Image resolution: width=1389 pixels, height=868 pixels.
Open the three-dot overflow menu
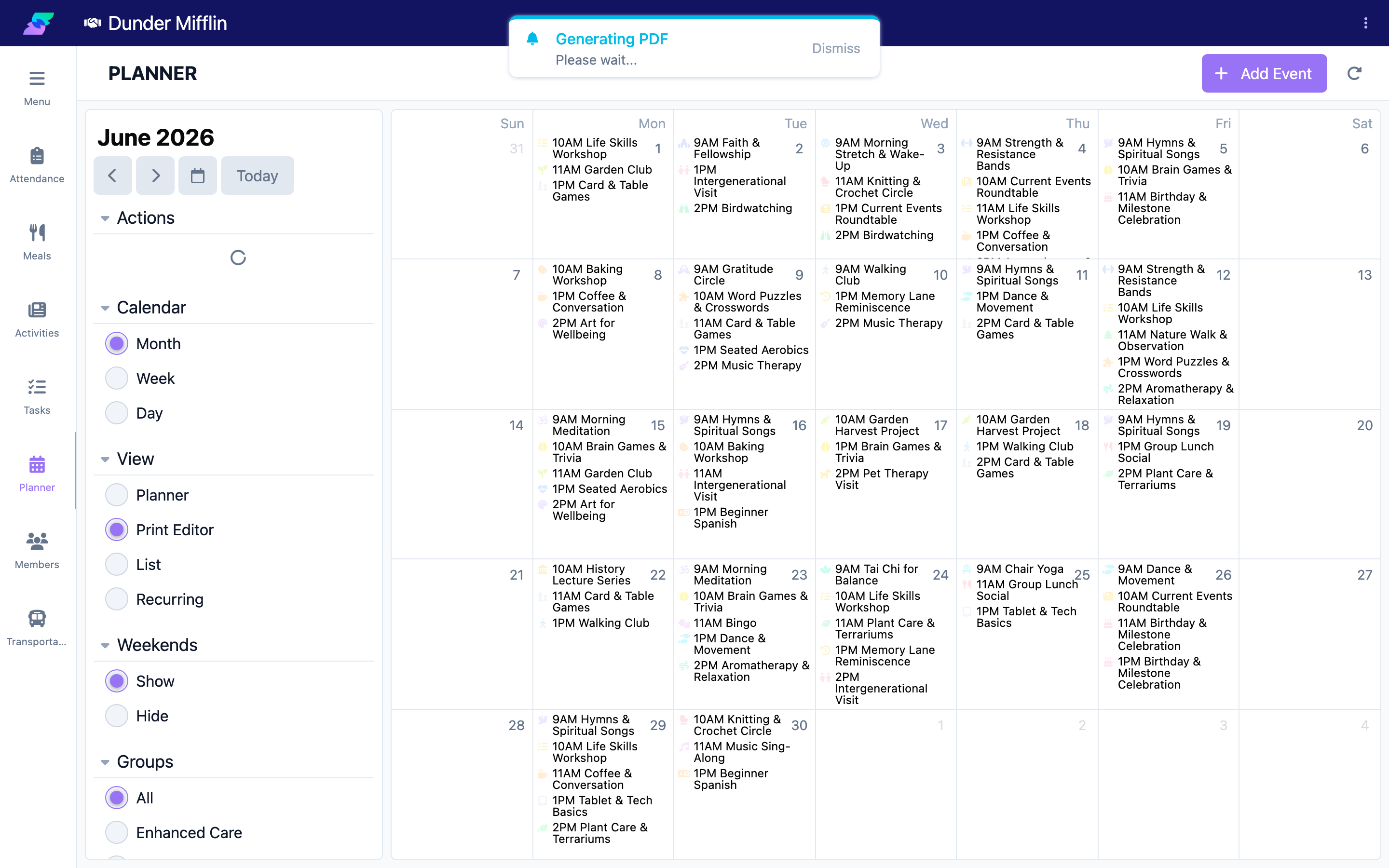tap(1365, 23)
